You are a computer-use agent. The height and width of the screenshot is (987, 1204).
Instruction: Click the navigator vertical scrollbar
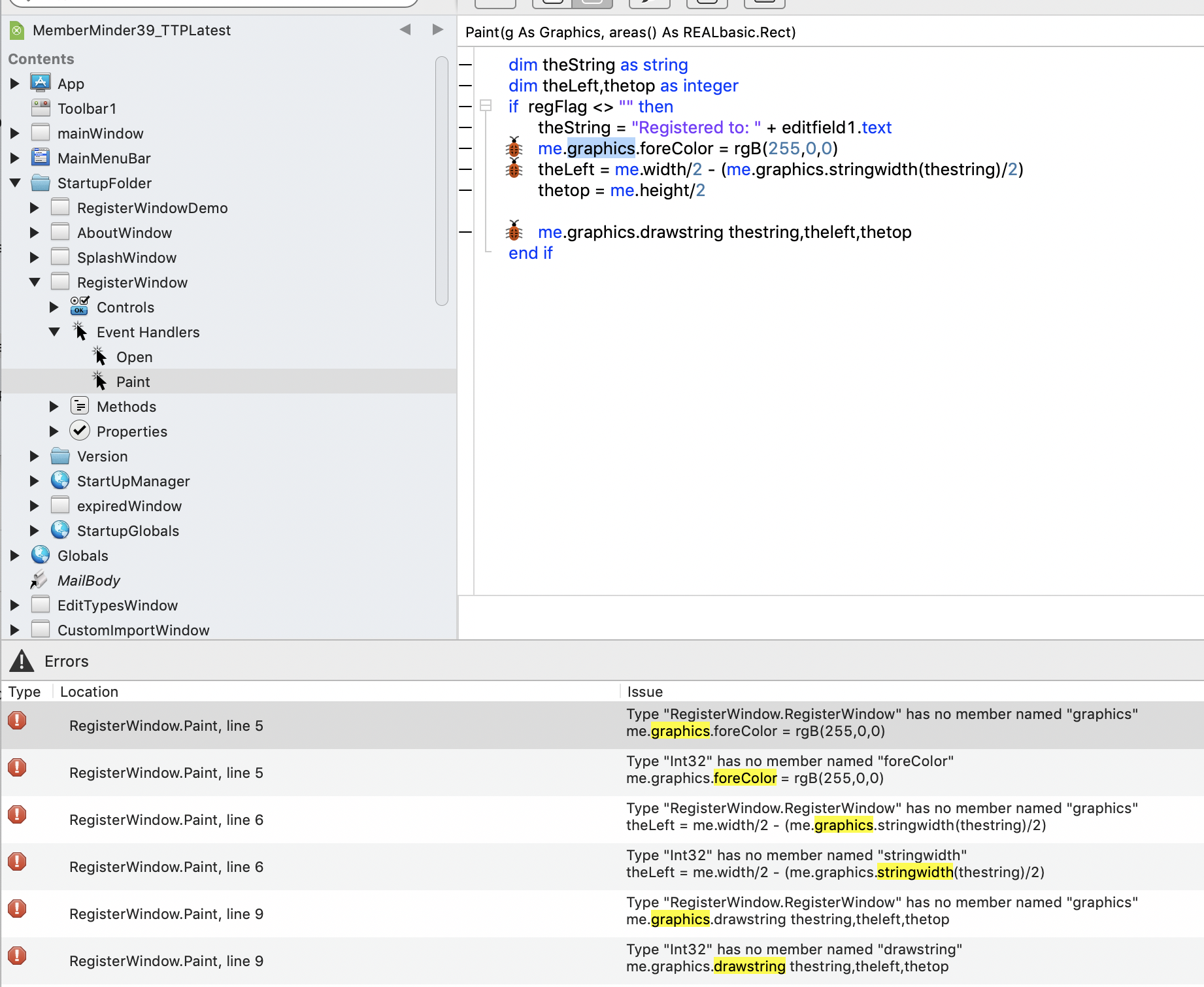[x=442, y=181]
